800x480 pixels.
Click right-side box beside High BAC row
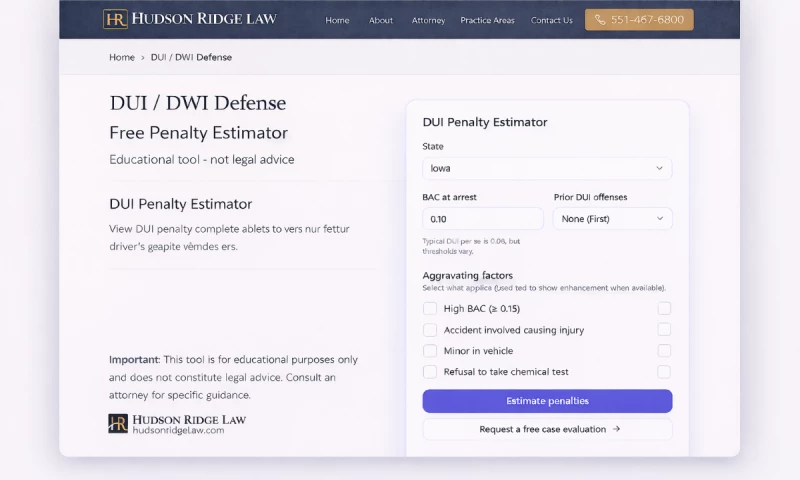coord(664,309)
